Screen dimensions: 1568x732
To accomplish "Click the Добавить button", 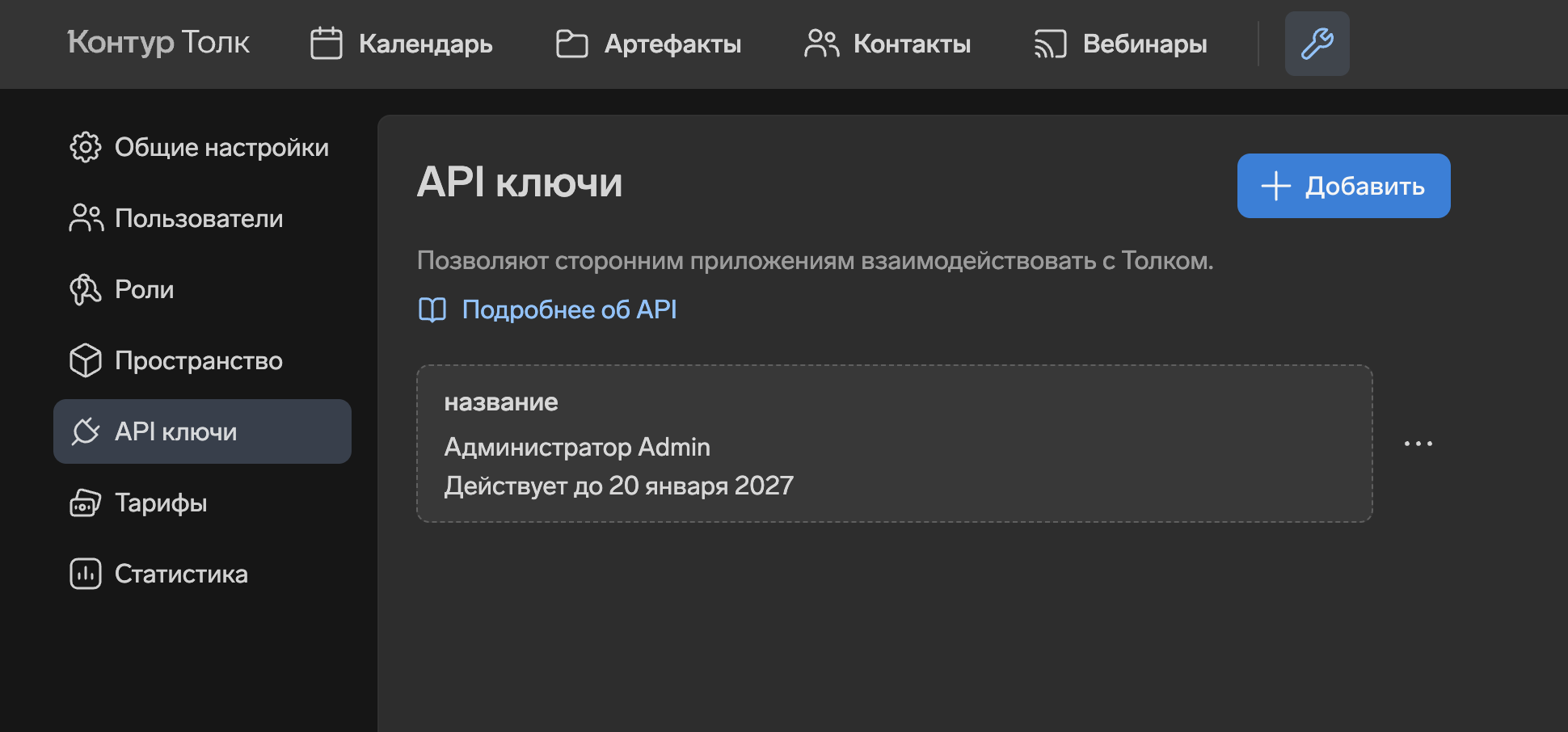I will 1343,186.
